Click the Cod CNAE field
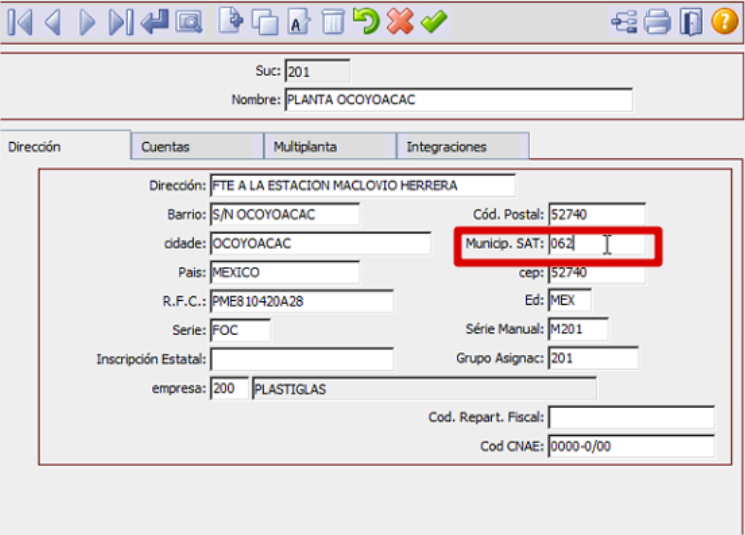 coord(631,446)
